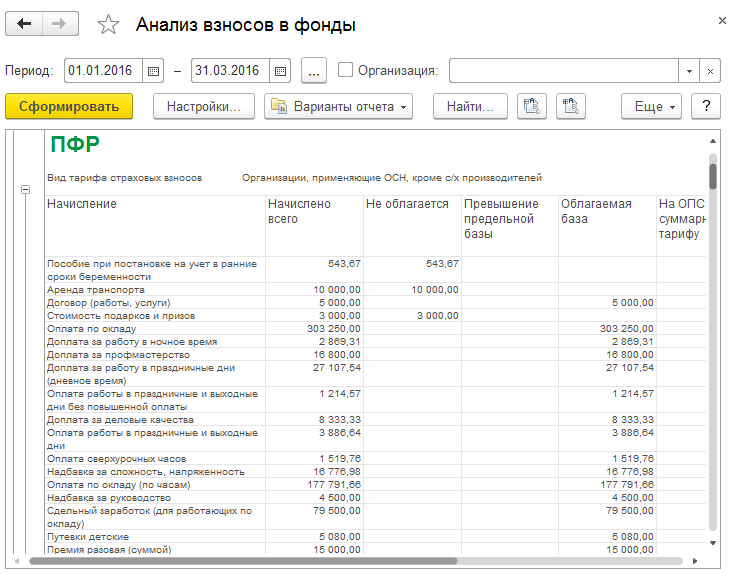Open calendar for period start date
The height and width of the screenshot is (574, 736).
click(x=153, y=71)
